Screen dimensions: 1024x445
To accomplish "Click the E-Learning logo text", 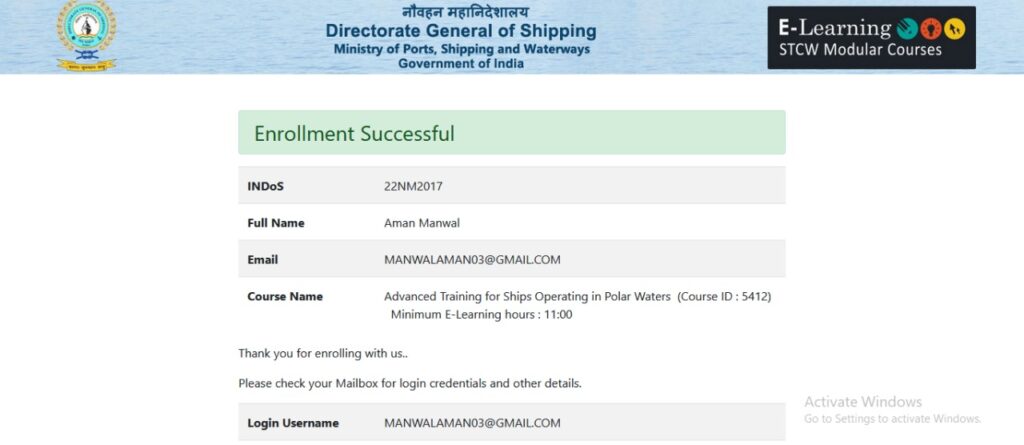I will point(835,28).
